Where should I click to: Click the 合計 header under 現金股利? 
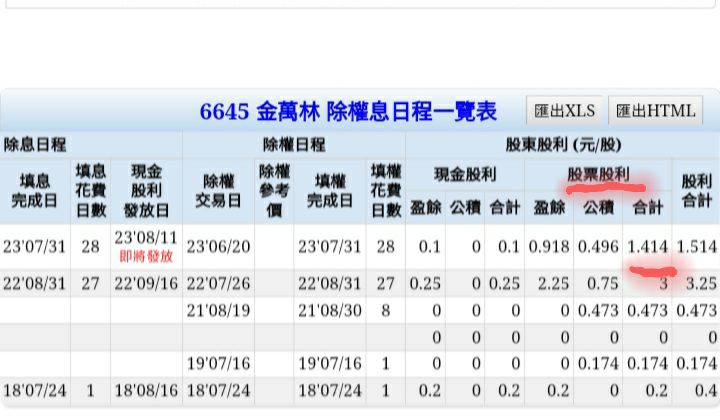click(x=505, y=208)
